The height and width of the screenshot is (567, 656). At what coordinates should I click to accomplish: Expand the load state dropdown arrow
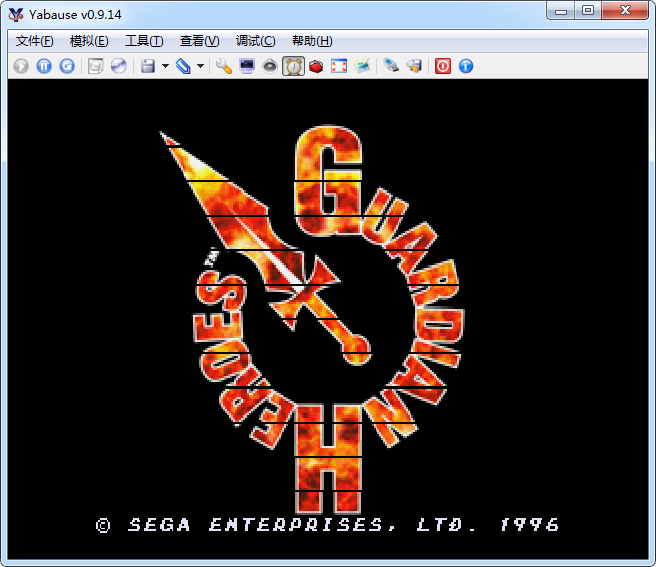[x=200, y=66]
